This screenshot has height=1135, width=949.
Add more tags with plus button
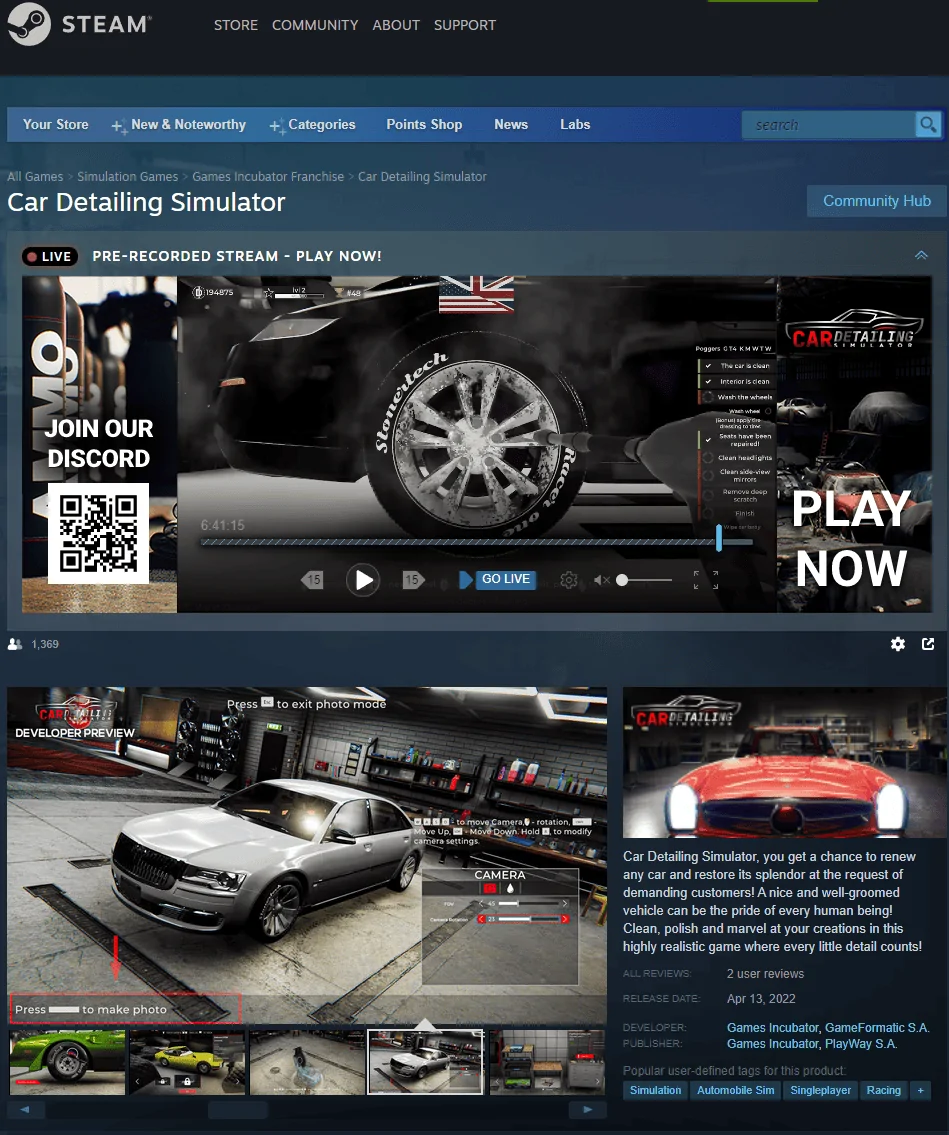pyautogui.click(x=921, y=1090)
